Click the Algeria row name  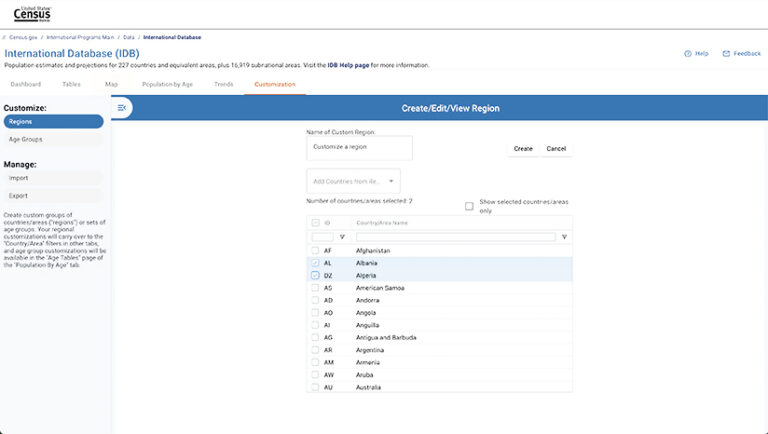pos(366,275)
